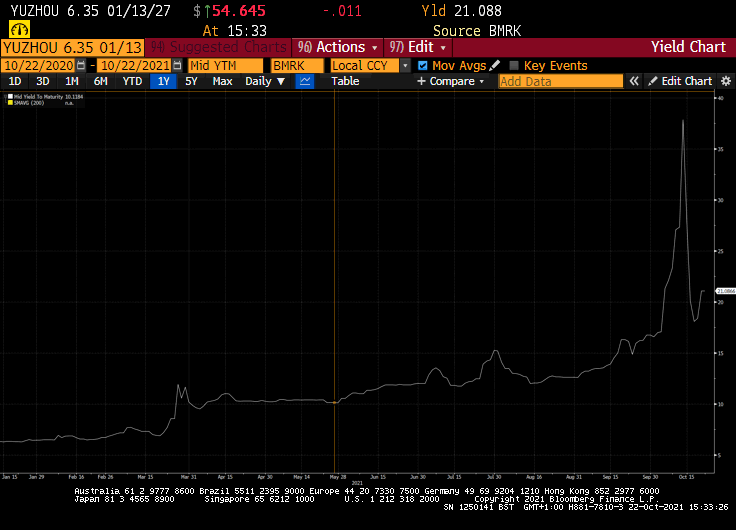736x530 pixels.
Task: Click the Add Data input field
Action: (x=560, y=81)
